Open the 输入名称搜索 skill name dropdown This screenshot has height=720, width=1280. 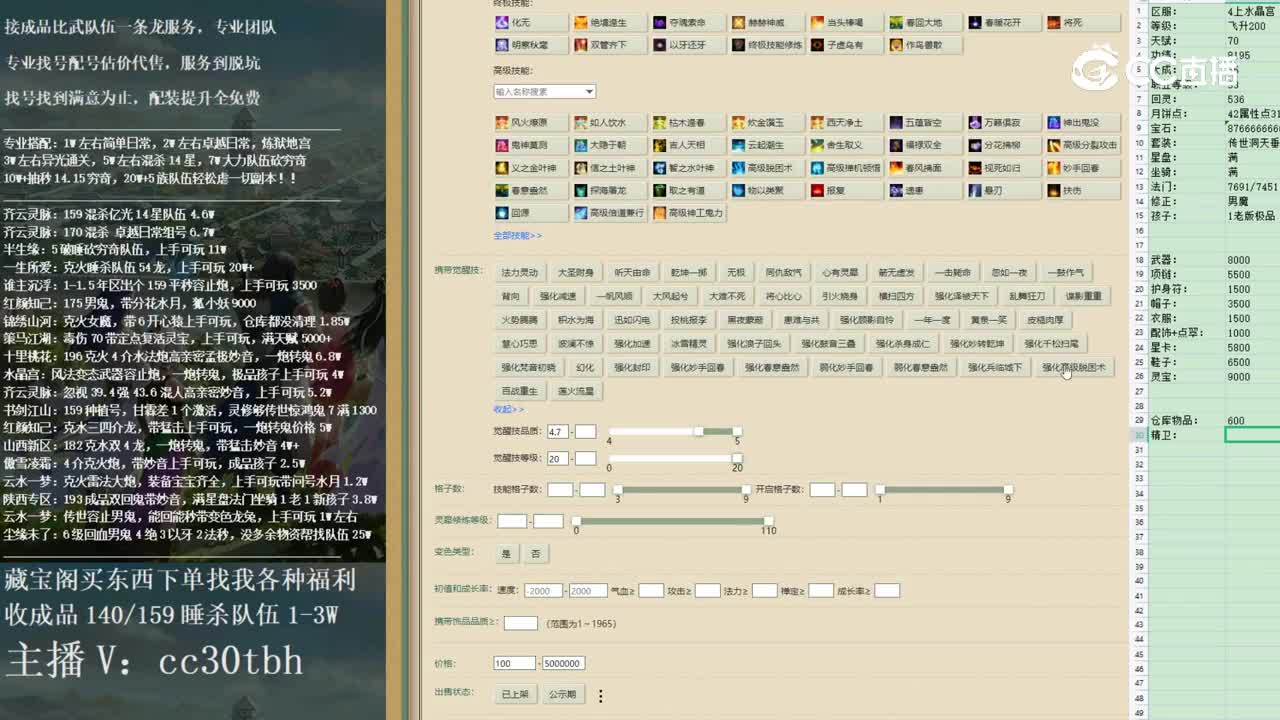point(543,91)
